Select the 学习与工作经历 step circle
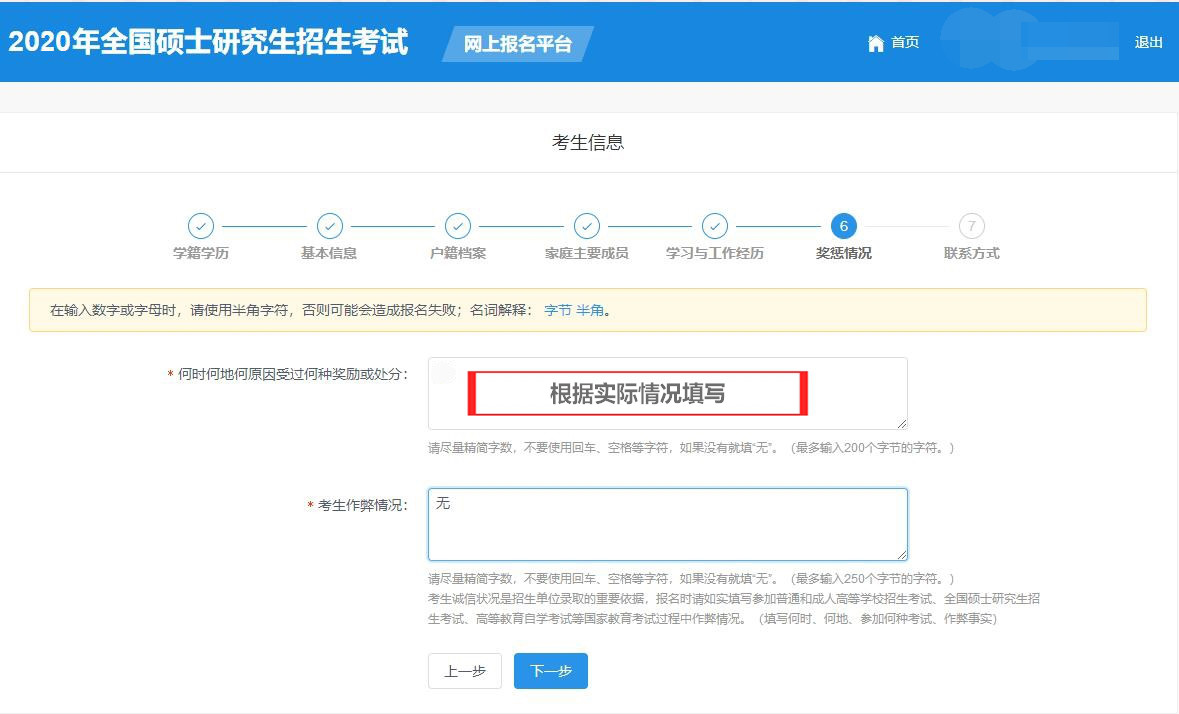 pyautogui.click(x=715, y=226)
